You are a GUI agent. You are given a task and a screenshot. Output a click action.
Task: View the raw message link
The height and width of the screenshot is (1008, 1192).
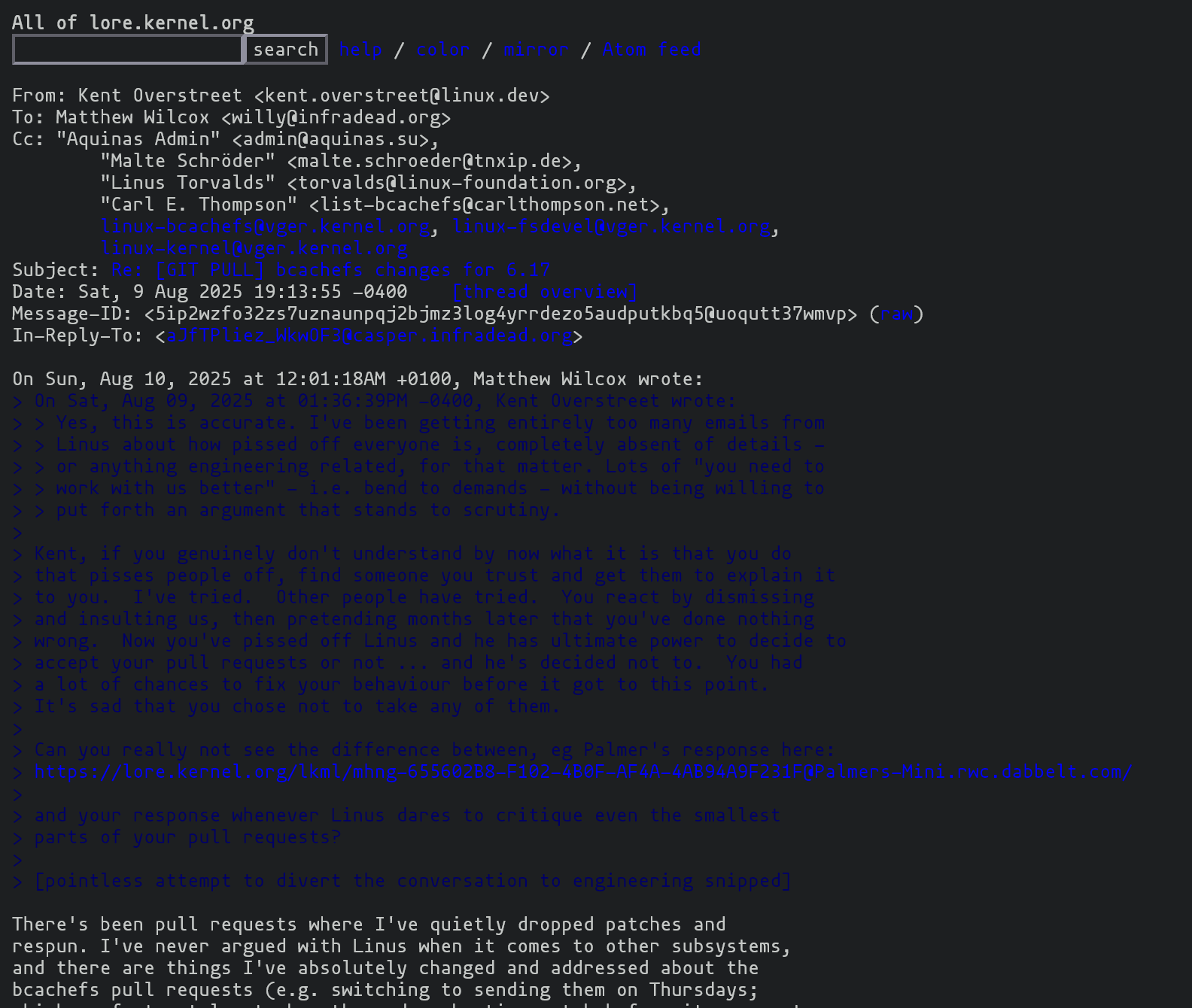pyautogui.click(x=897, y=314)
